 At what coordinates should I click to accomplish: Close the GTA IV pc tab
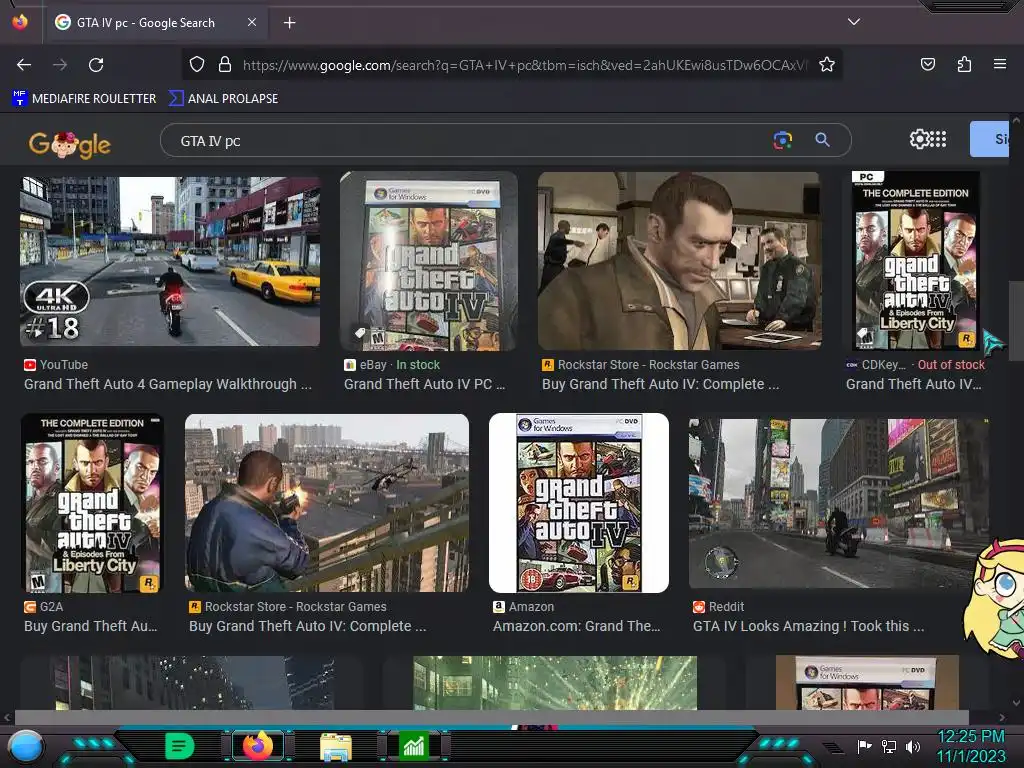click(252, 22)
